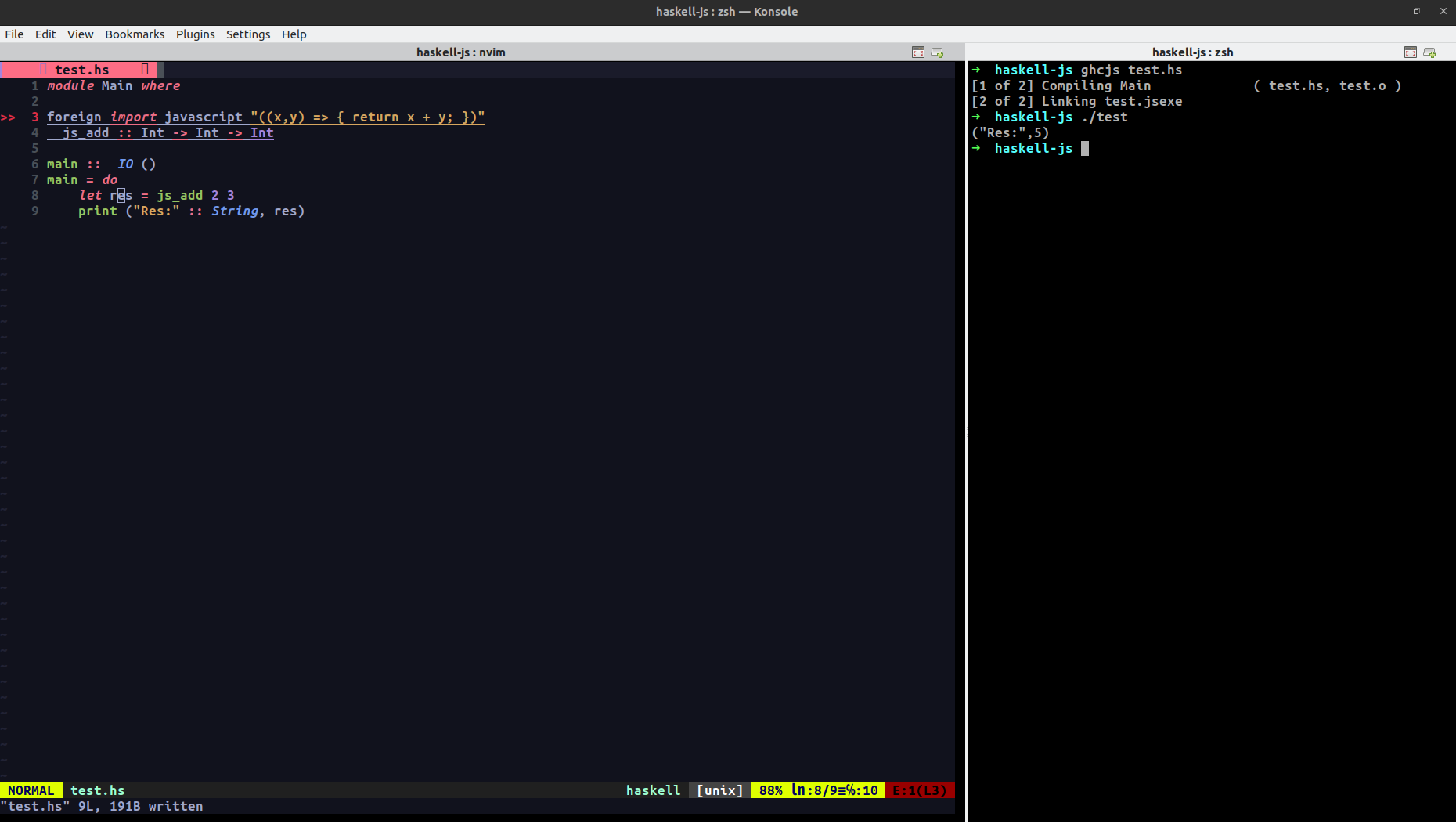
Task: Click the JavaScript lambda string on line 3
Action: tap(368, 117)
